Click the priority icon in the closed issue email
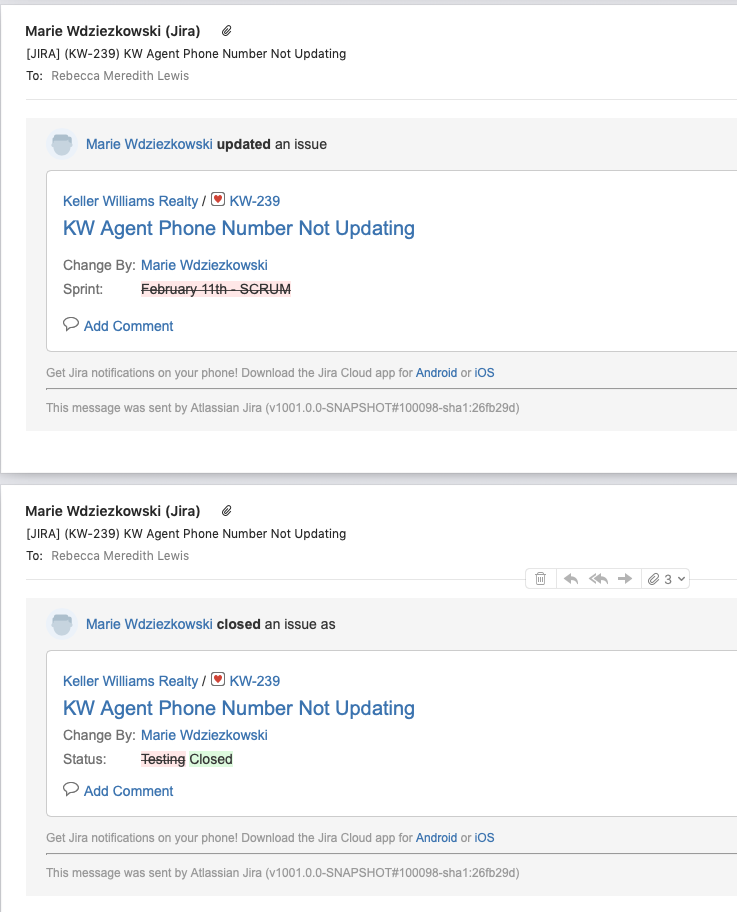This screenshot has height=912, width=737. tap(217, 679)
